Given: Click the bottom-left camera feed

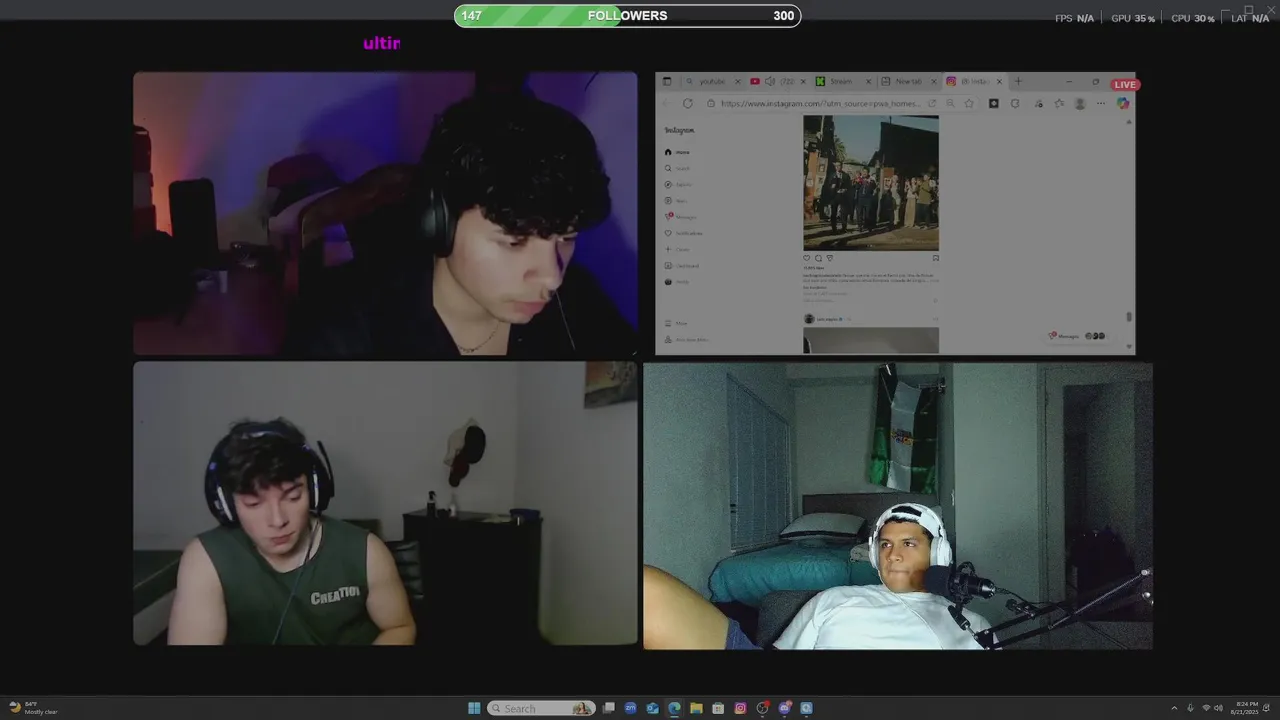Looking at the screenshot, I should point(385,503).
